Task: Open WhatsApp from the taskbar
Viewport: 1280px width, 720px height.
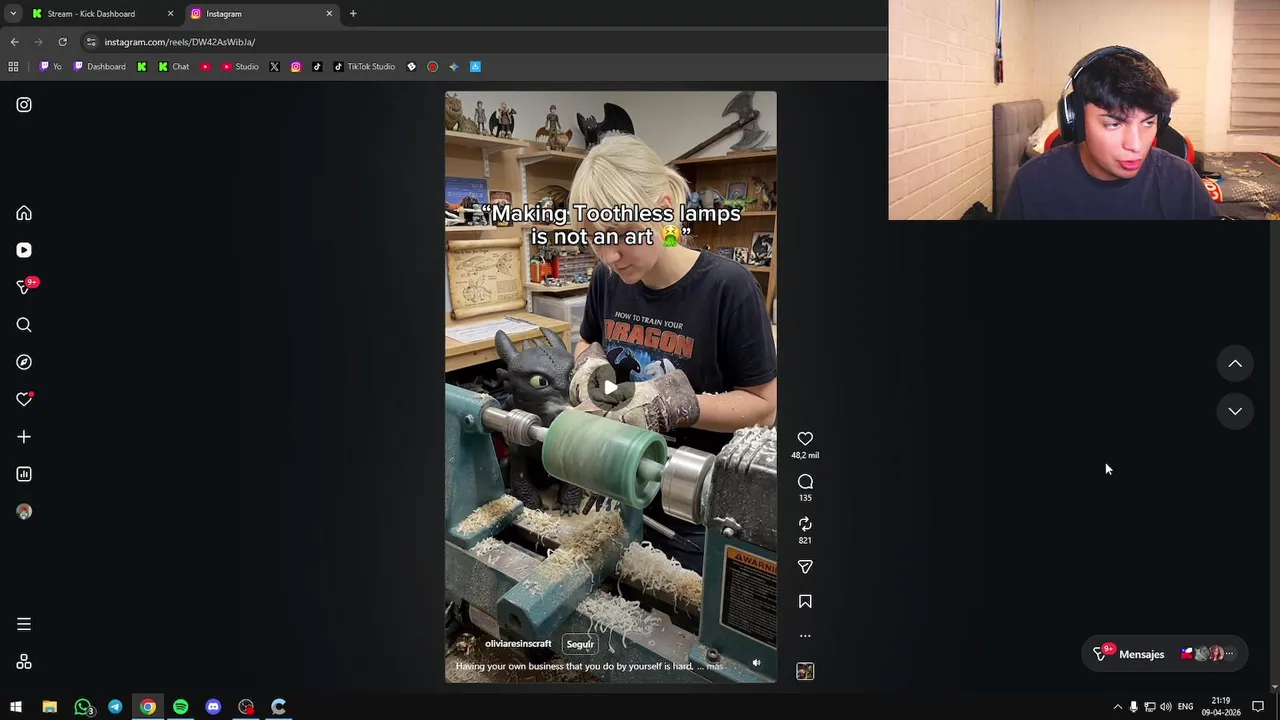Action: click(83, 707)
